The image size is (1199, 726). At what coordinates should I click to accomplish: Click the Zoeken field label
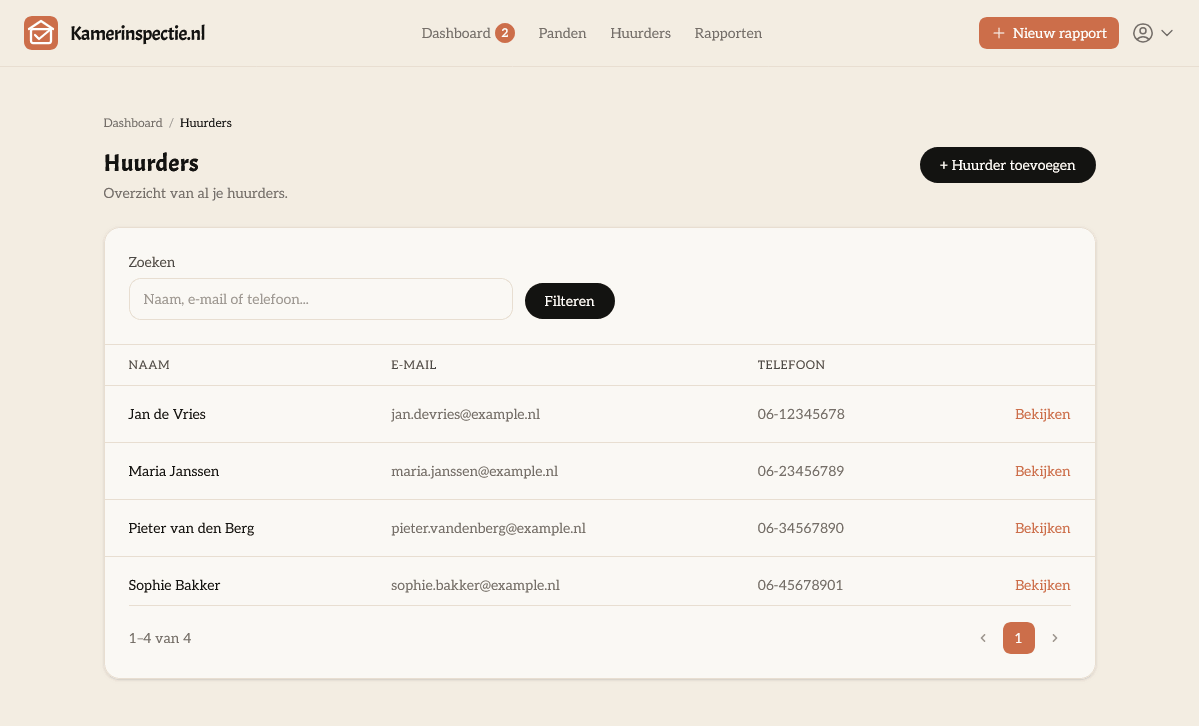click(x=151, y=262)
